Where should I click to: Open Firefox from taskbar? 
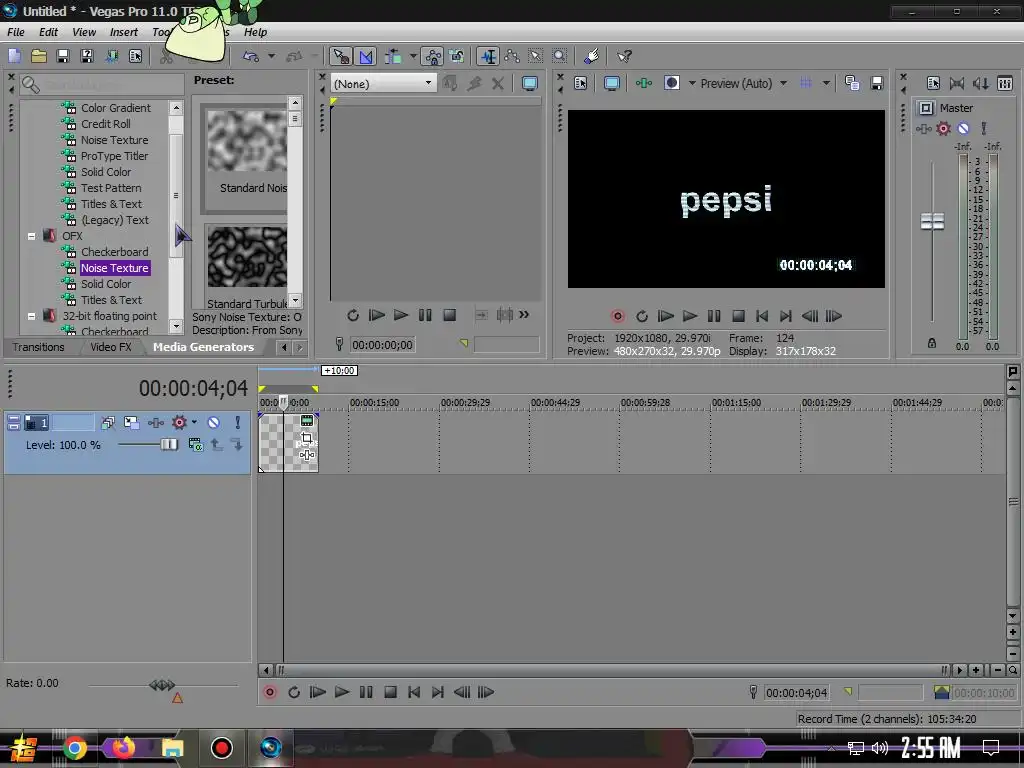coord(123,748)
